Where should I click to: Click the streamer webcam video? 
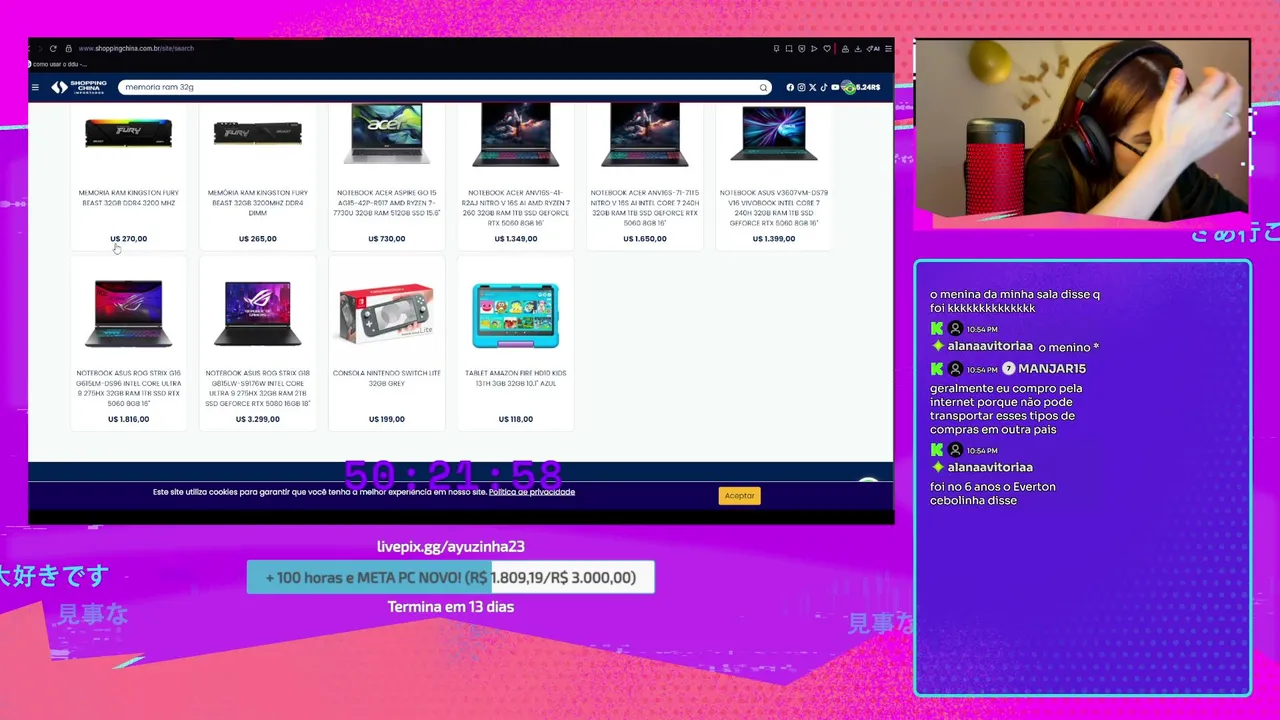pos(1082,128)
